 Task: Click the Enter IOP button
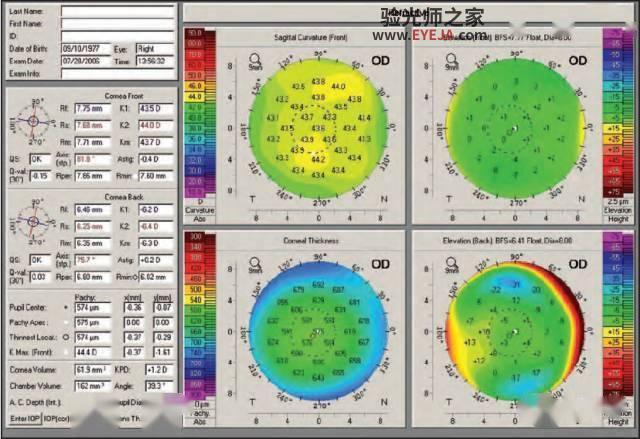coord(25,419)
